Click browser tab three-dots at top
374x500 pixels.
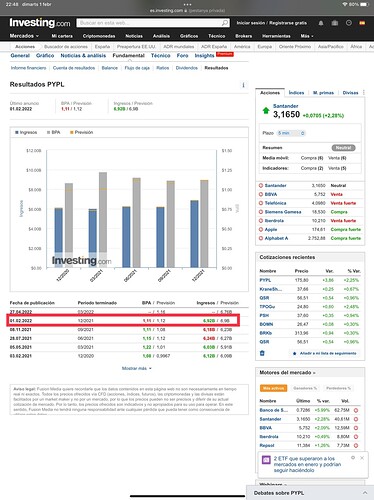(187, 5)
